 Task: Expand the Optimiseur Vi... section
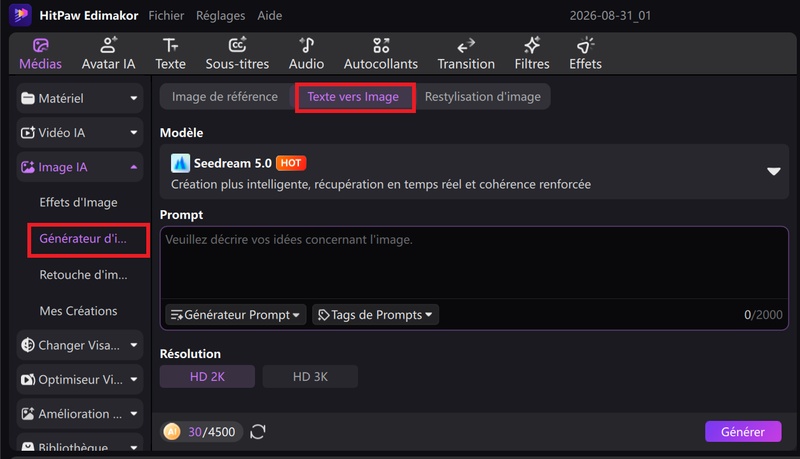[134, 379]
